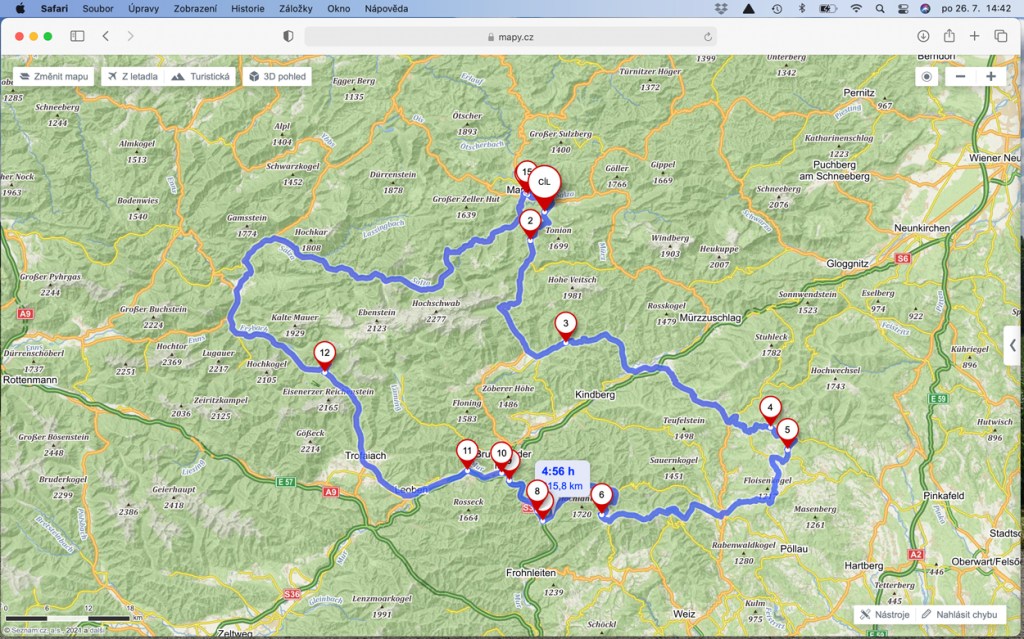Toggle the Safari sidebar
This screenshot has width=1024, height=639.
(x=77, y=36)
